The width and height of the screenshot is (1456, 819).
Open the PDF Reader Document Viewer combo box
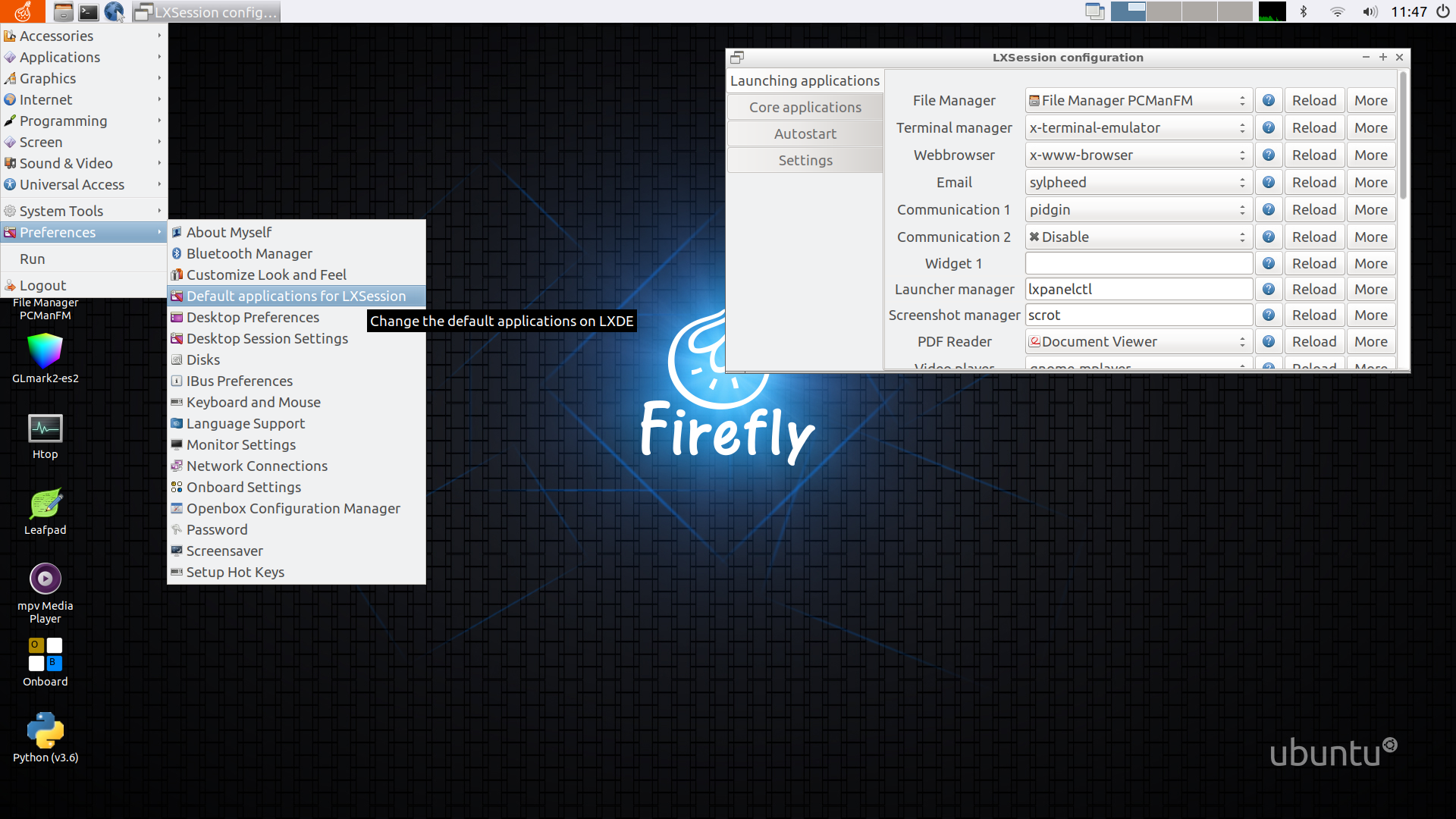pos(1137,341)
